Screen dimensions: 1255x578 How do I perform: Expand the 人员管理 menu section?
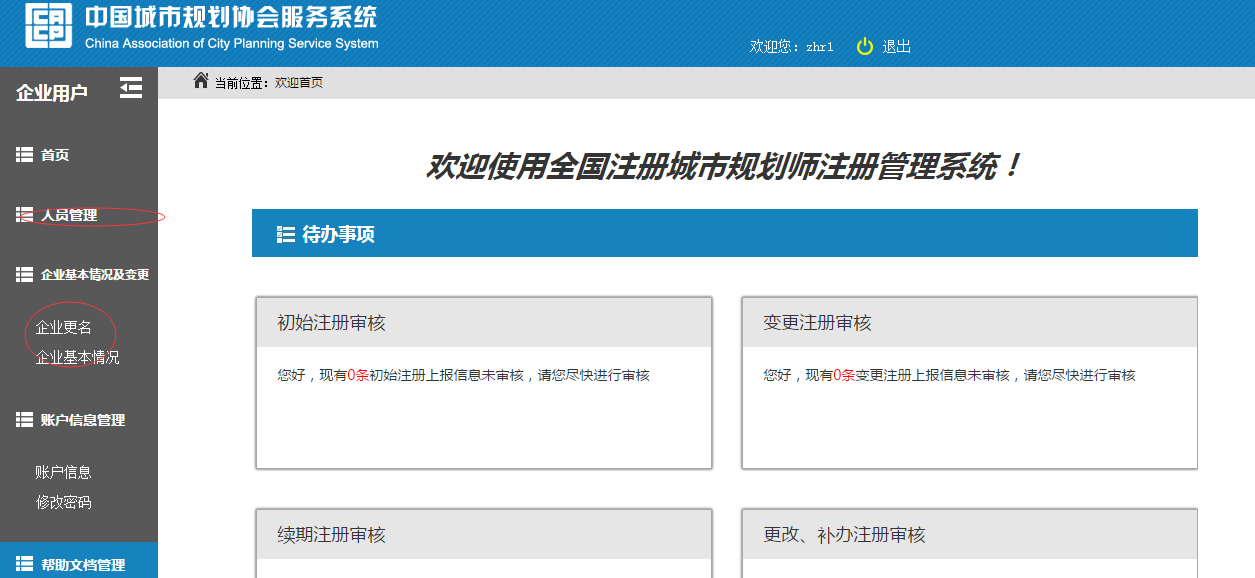(69, 215)
